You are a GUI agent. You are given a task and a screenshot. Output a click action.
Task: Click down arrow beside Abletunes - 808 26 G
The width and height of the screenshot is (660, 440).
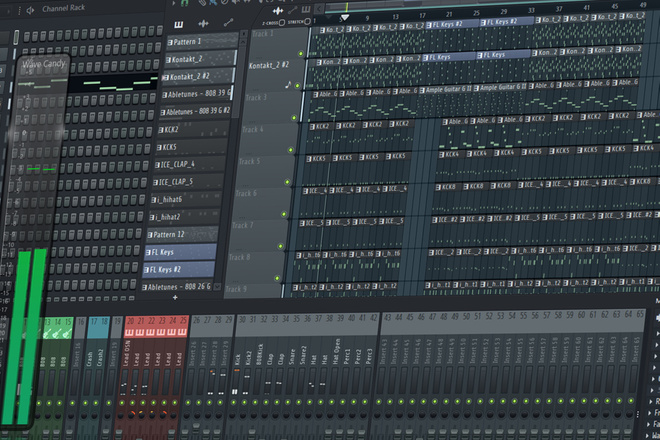(x=217, y=287)
